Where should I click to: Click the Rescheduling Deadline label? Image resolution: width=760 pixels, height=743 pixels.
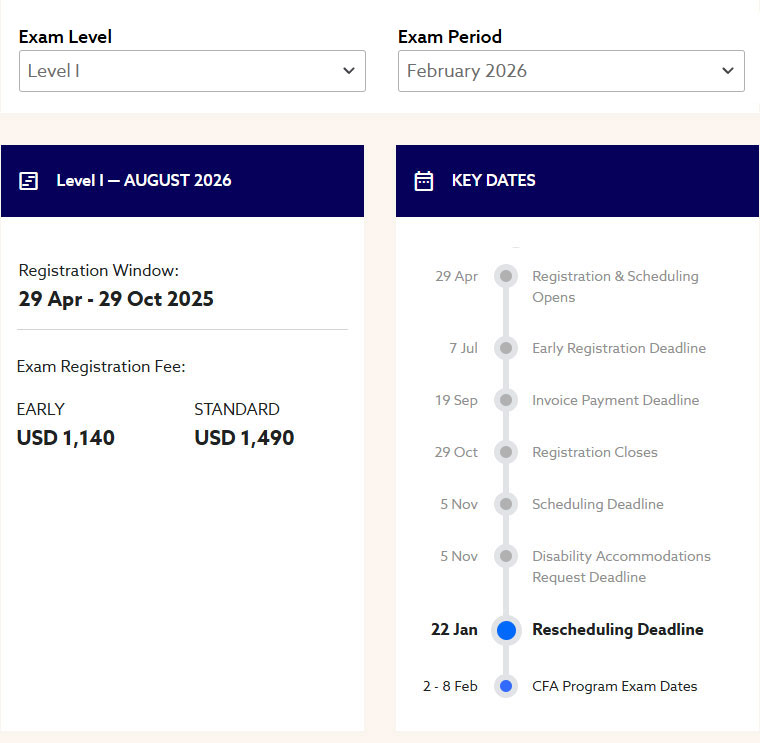pyautogui.click(x=617, y=630)
